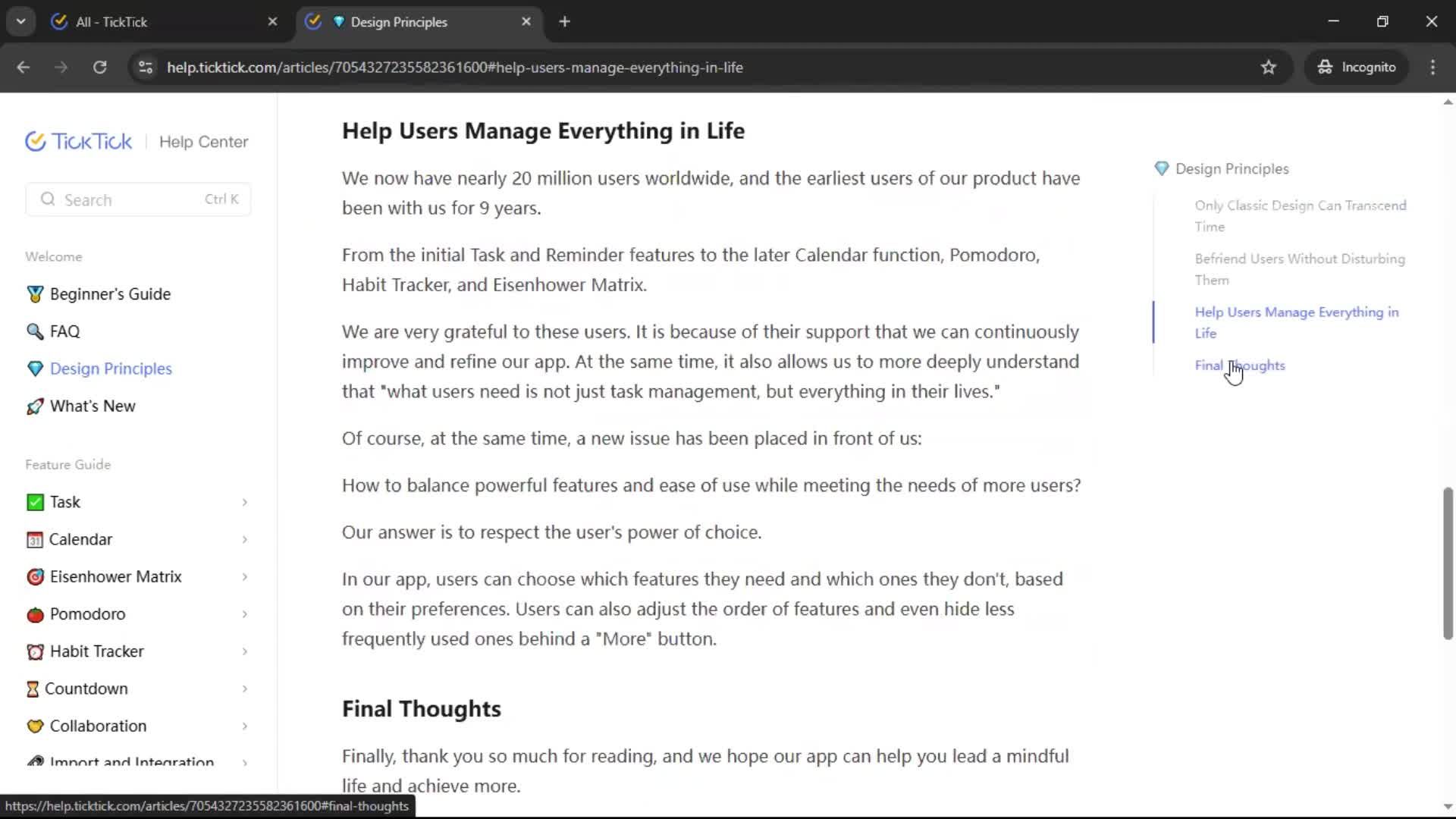Screen dimensions: 1456x819
Task: Click the page vertical scrollbar thumb
Action: pos(1447,563)
